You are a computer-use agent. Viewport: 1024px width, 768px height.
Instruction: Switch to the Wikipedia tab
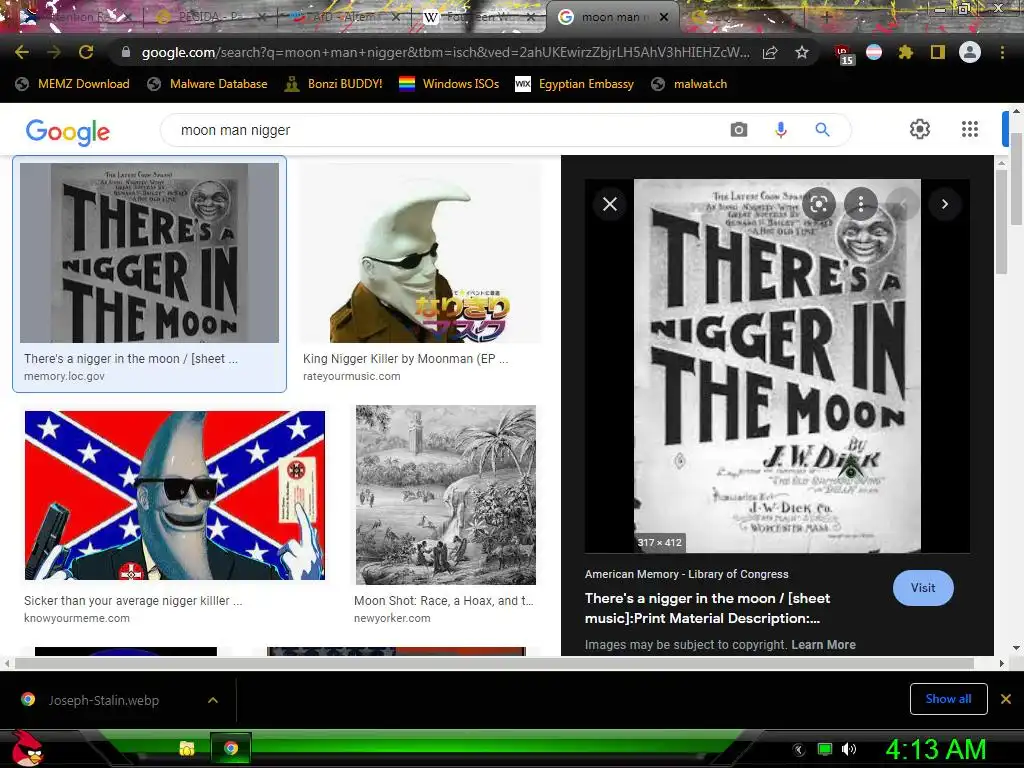click(x=479, y=17)
